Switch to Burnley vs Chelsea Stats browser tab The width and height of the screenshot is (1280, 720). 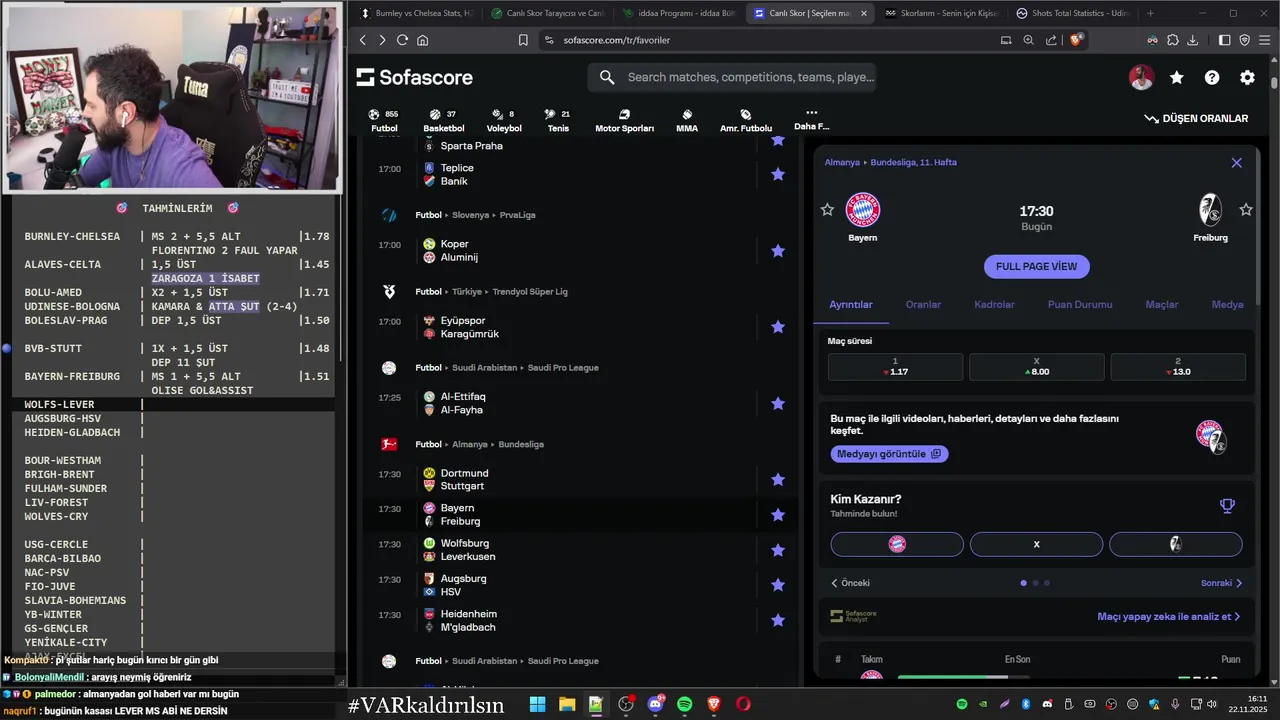tap(420, 13)
